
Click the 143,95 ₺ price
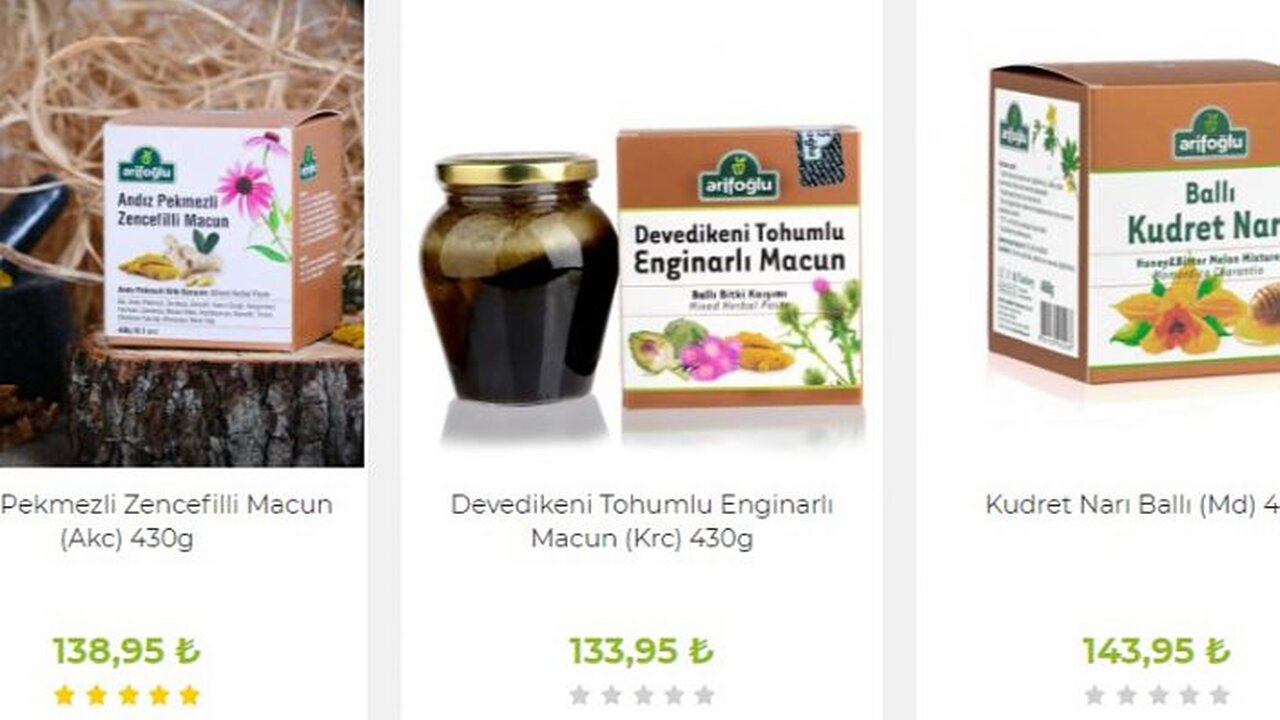coord(1156,651)
